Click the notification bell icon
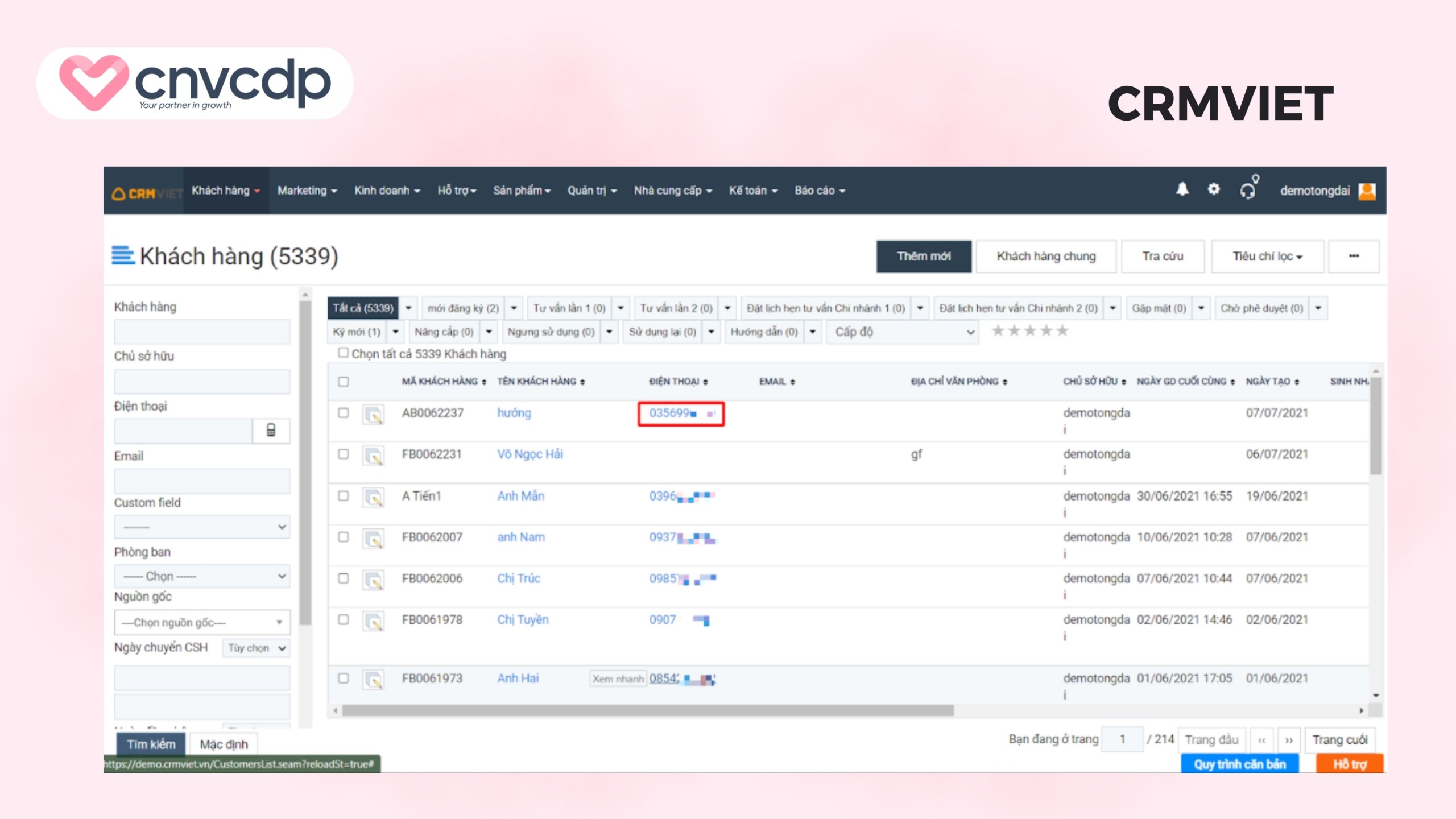 click(x=1182, y=189)
